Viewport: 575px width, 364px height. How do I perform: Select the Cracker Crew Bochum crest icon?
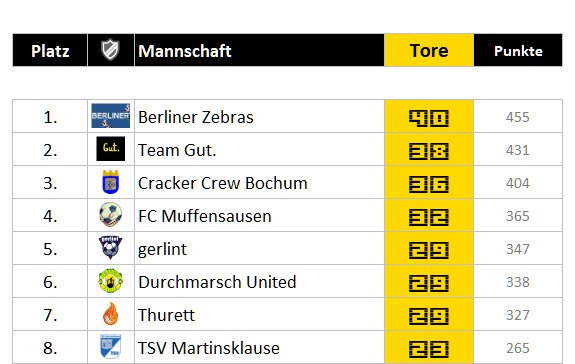coord(110,182)
